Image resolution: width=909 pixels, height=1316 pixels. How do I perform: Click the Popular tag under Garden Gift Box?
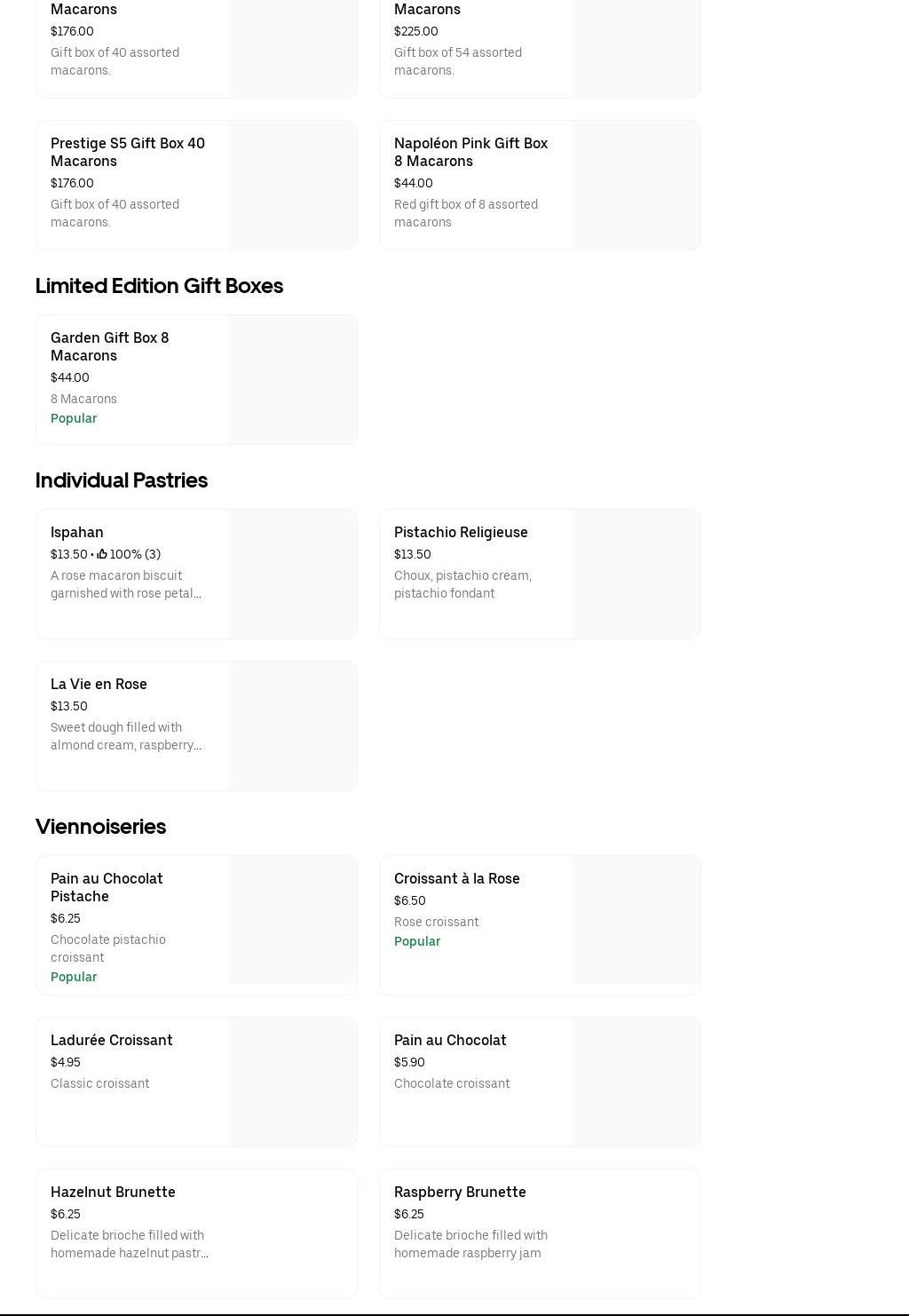point(74,419)
